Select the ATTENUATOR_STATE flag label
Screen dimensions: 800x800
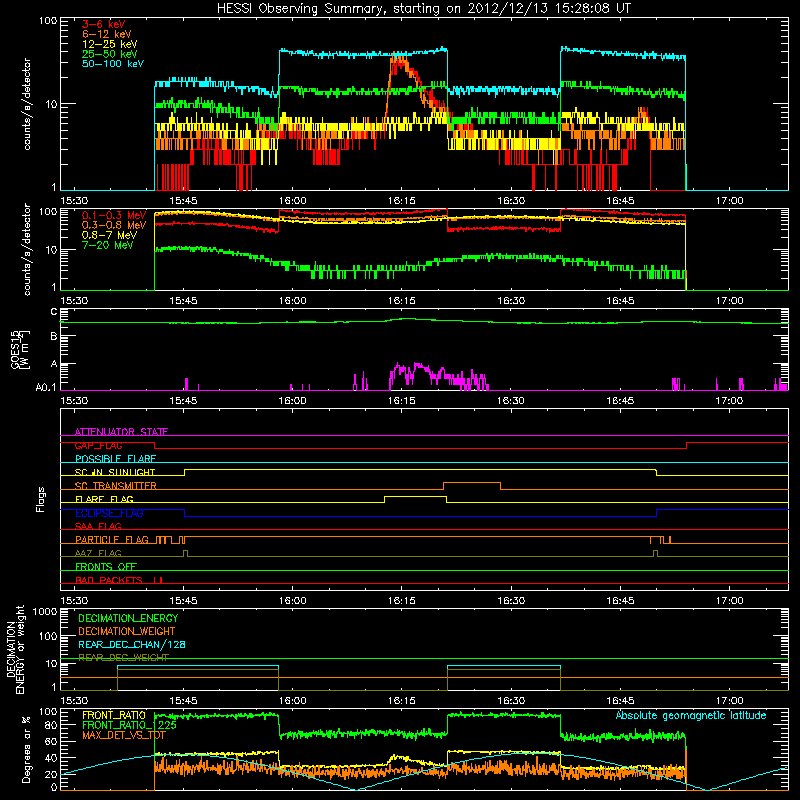click(x=121, y=432)
